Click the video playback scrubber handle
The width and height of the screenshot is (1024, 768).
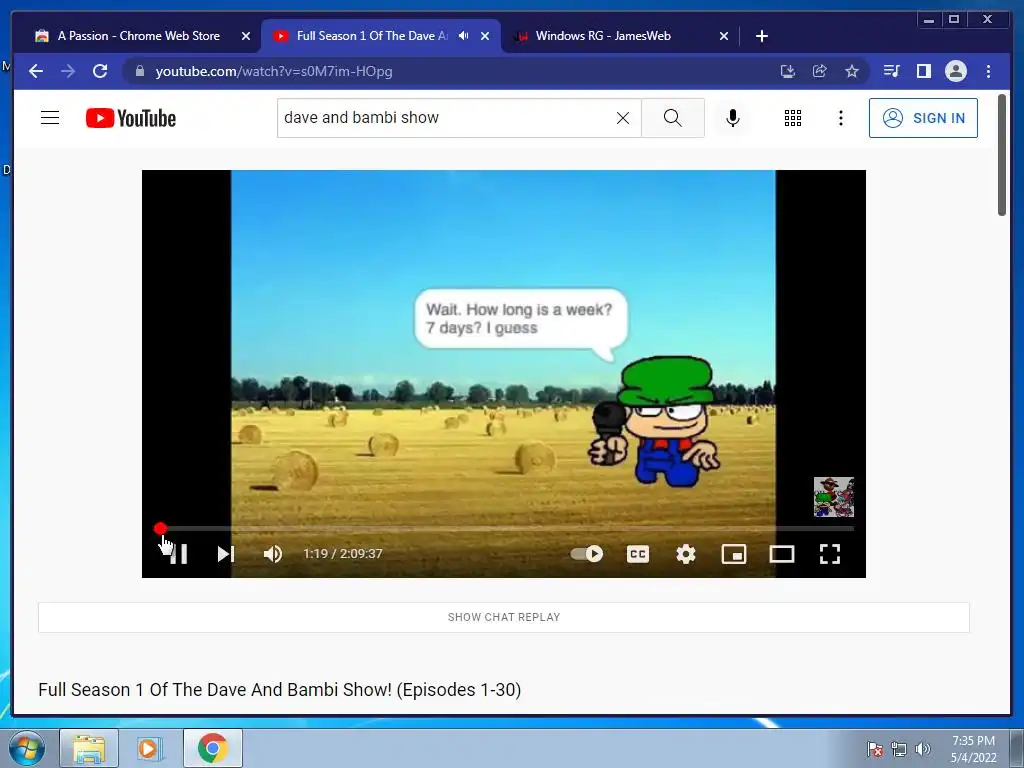click(161, 528)
